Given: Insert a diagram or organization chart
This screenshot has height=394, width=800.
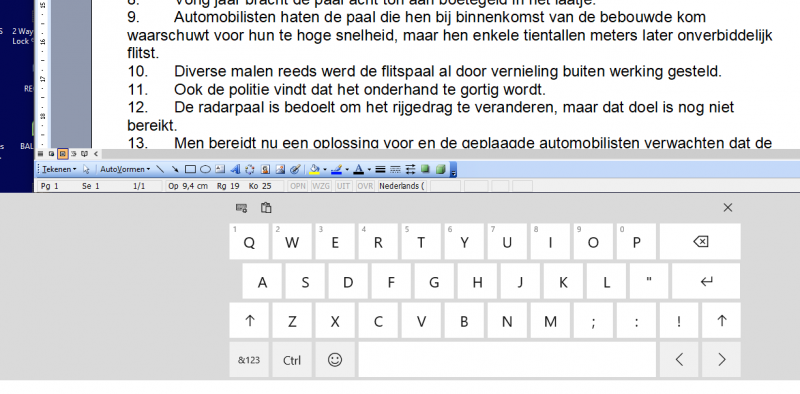Looking at the screenshot, I should 249,169.
